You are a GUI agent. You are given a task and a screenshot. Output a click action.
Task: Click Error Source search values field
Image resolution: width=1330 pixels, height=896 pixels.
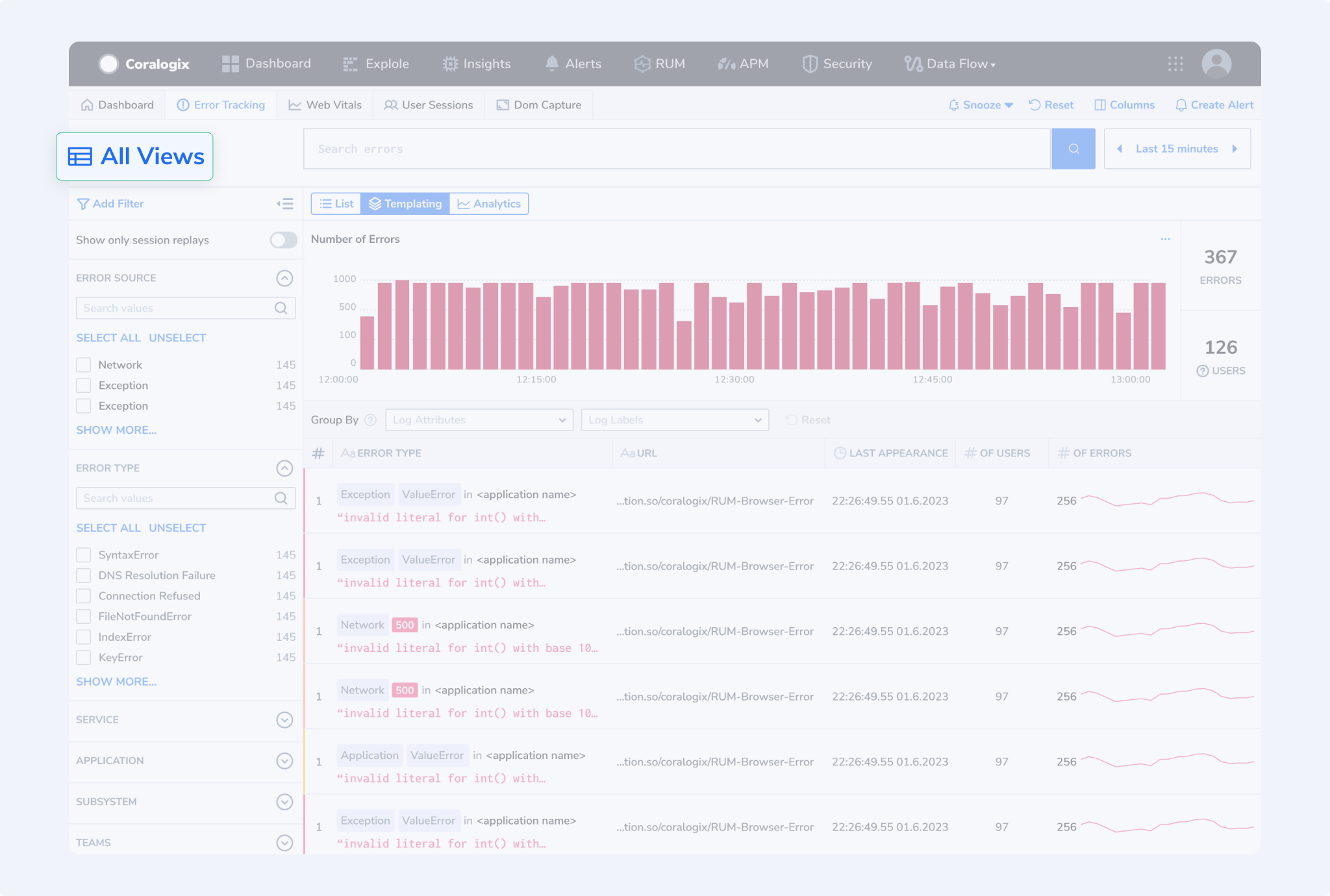[186, 308]
